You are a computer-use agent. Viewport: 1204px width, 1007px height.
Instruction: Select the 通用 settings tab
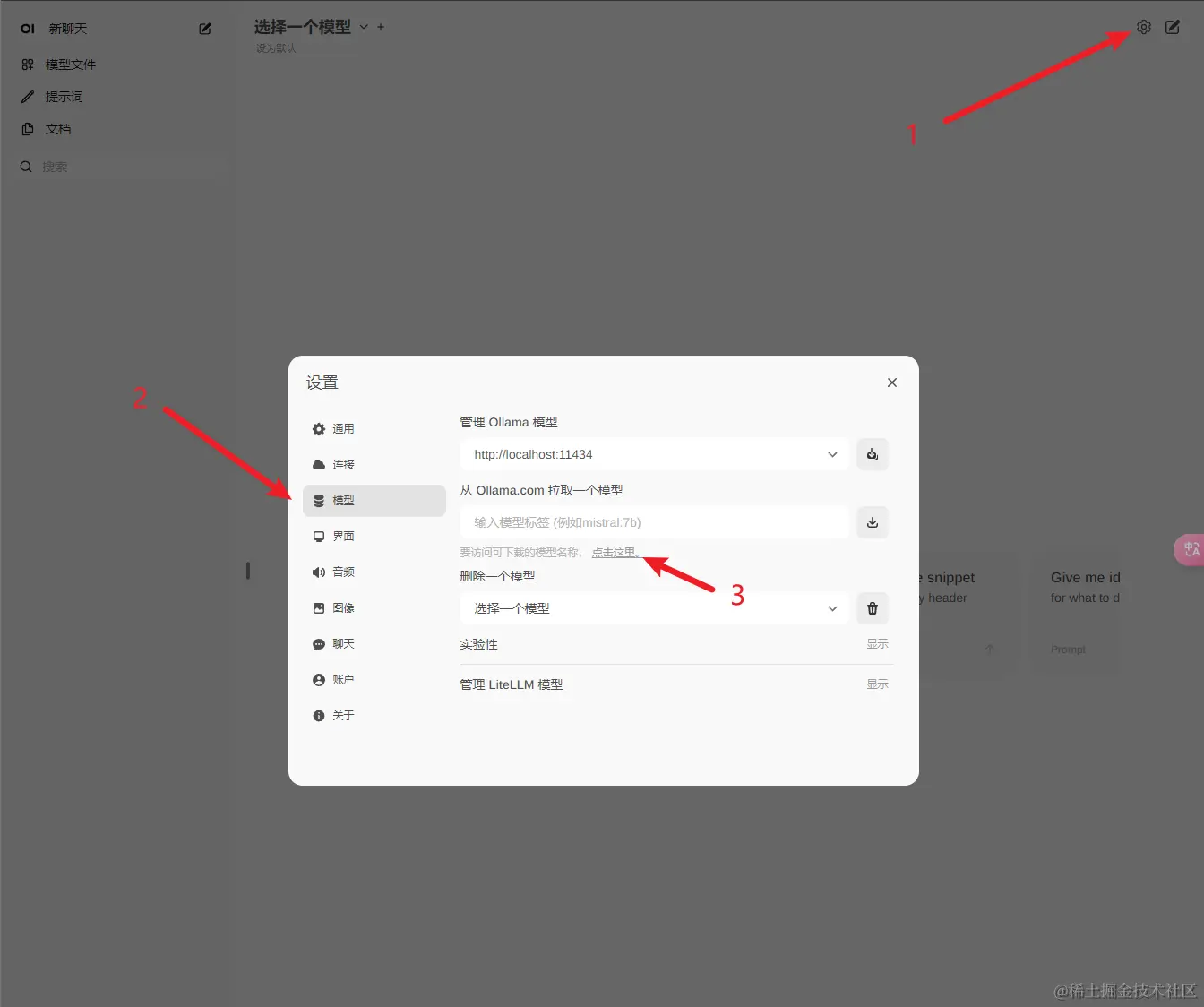[x=374, y=429]
